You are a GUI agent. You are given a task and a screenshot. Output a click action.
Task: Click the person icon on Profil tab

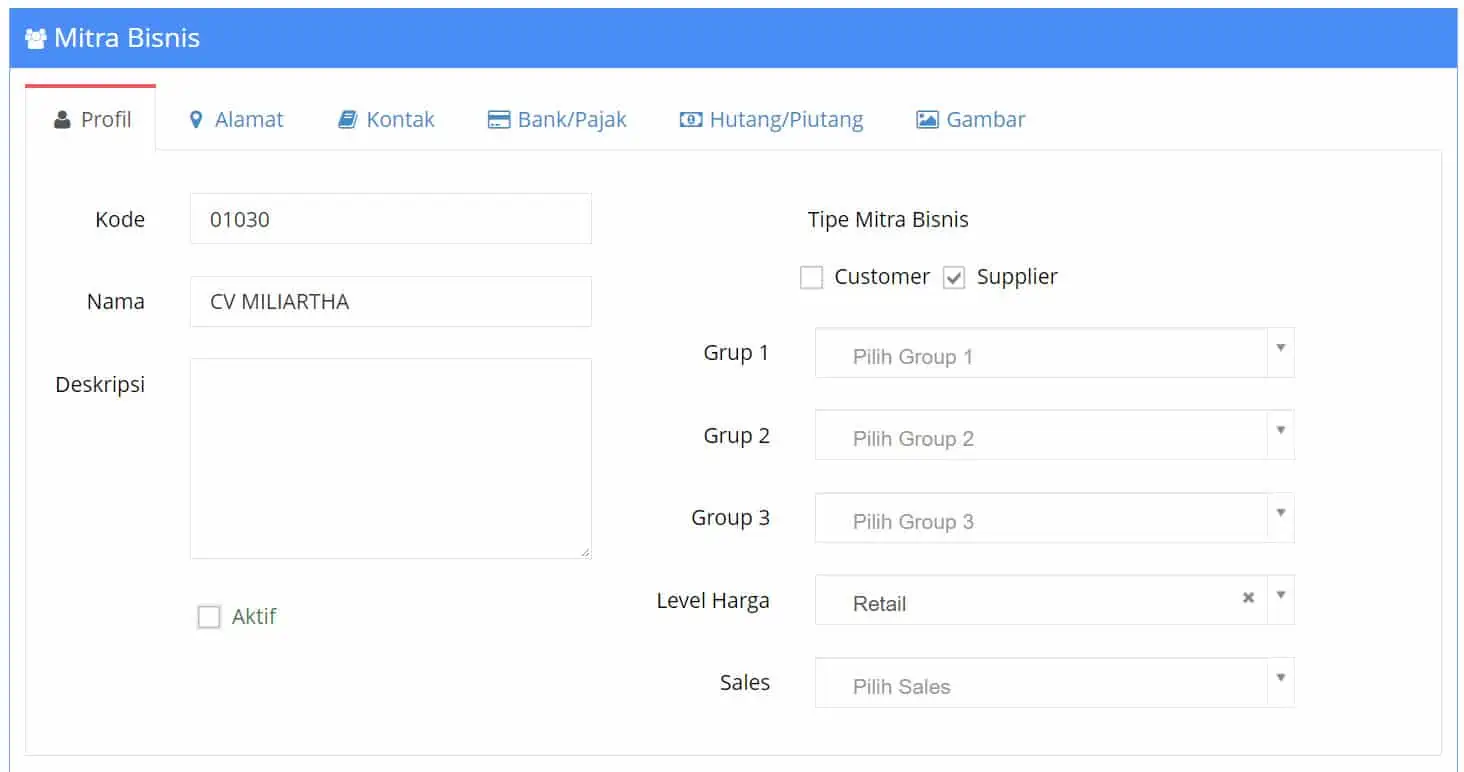pyautogui.click(x=62, y=120)
